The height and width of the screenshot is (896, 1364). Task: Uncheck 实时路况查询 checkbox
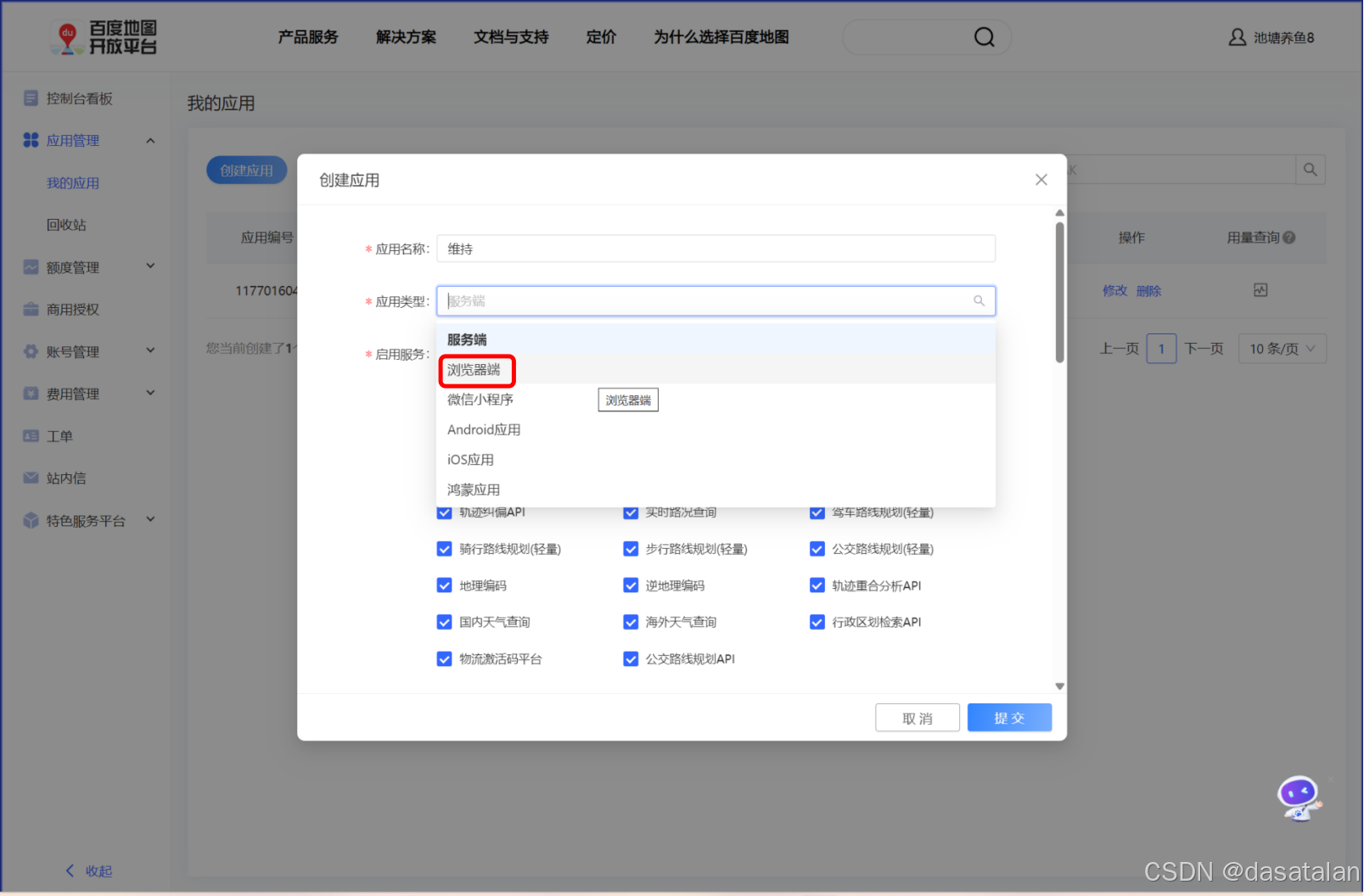[631, 512]
